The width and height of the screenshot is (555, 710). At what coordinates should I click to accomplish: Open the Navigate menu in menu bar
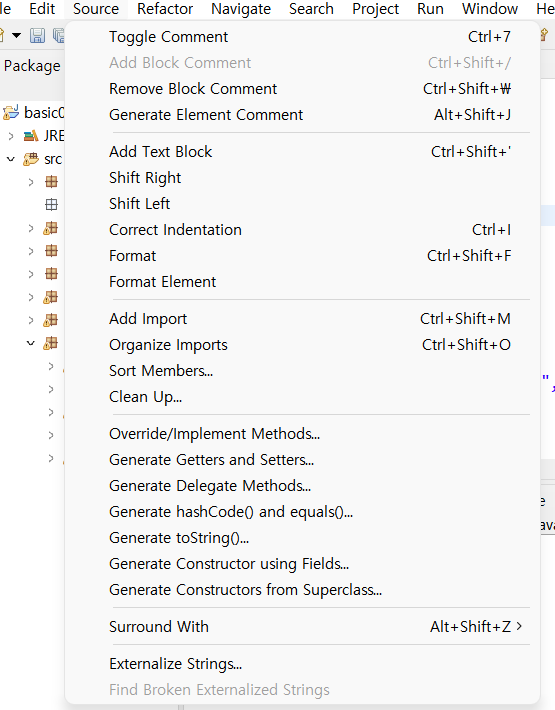[x=241, y=9]
